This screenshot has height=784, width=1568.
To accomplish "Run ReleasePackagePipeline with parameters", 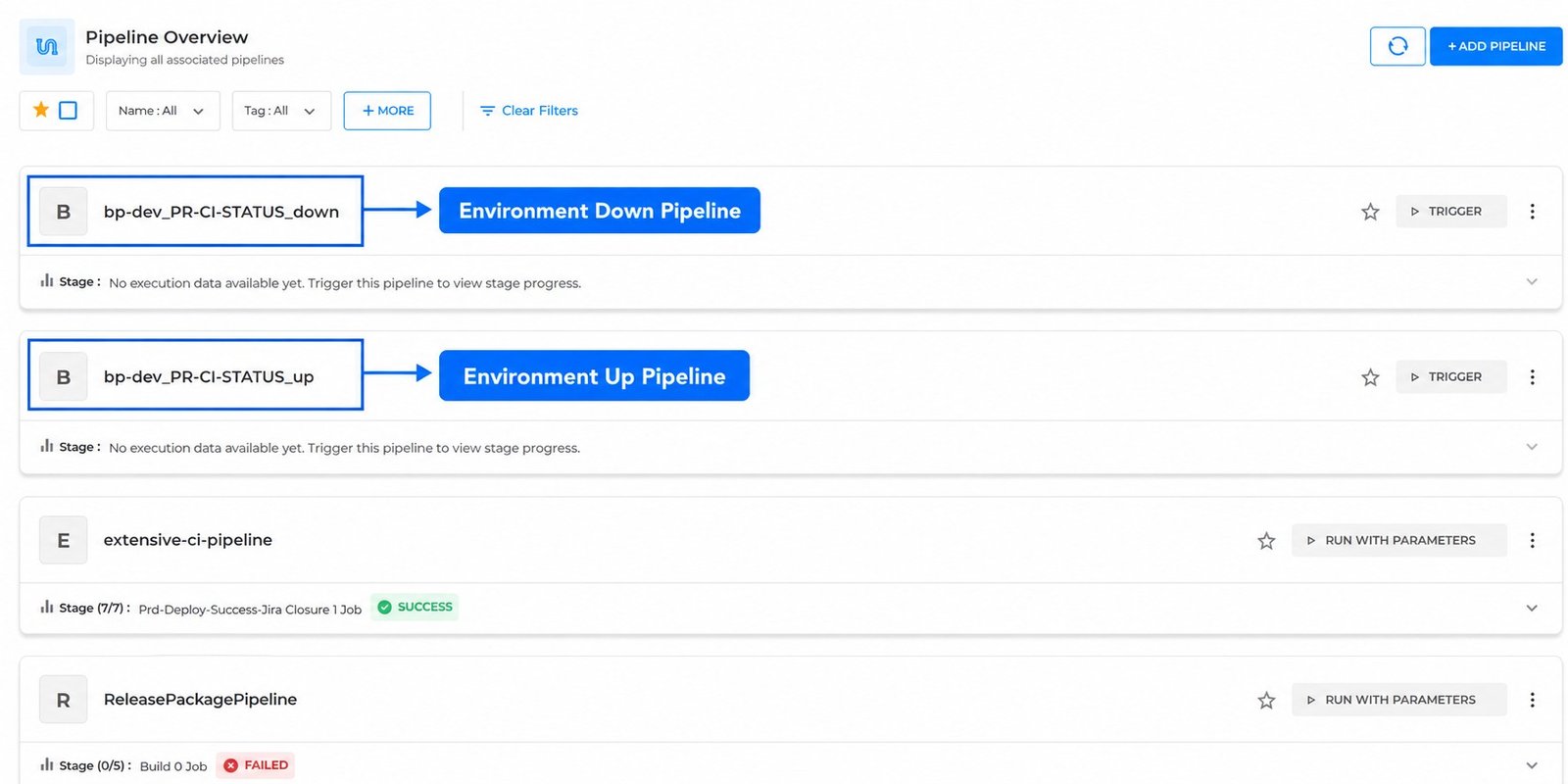I will pyautogui.click(x=1399, y=701).
